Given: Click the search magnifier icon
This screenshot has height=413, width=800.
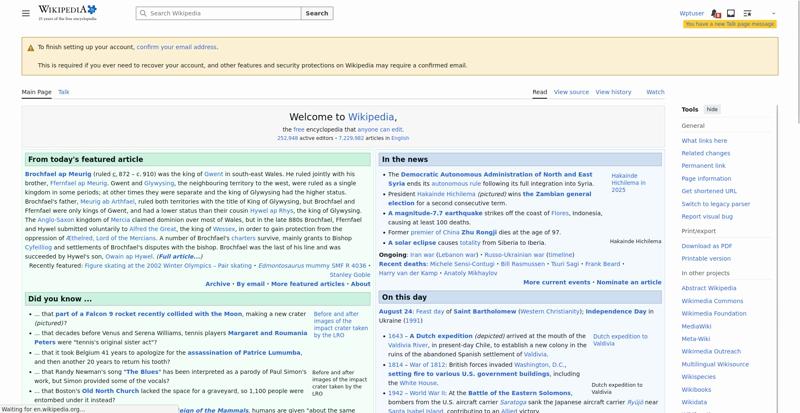Looking at the screenshot, I should [143, 13].
